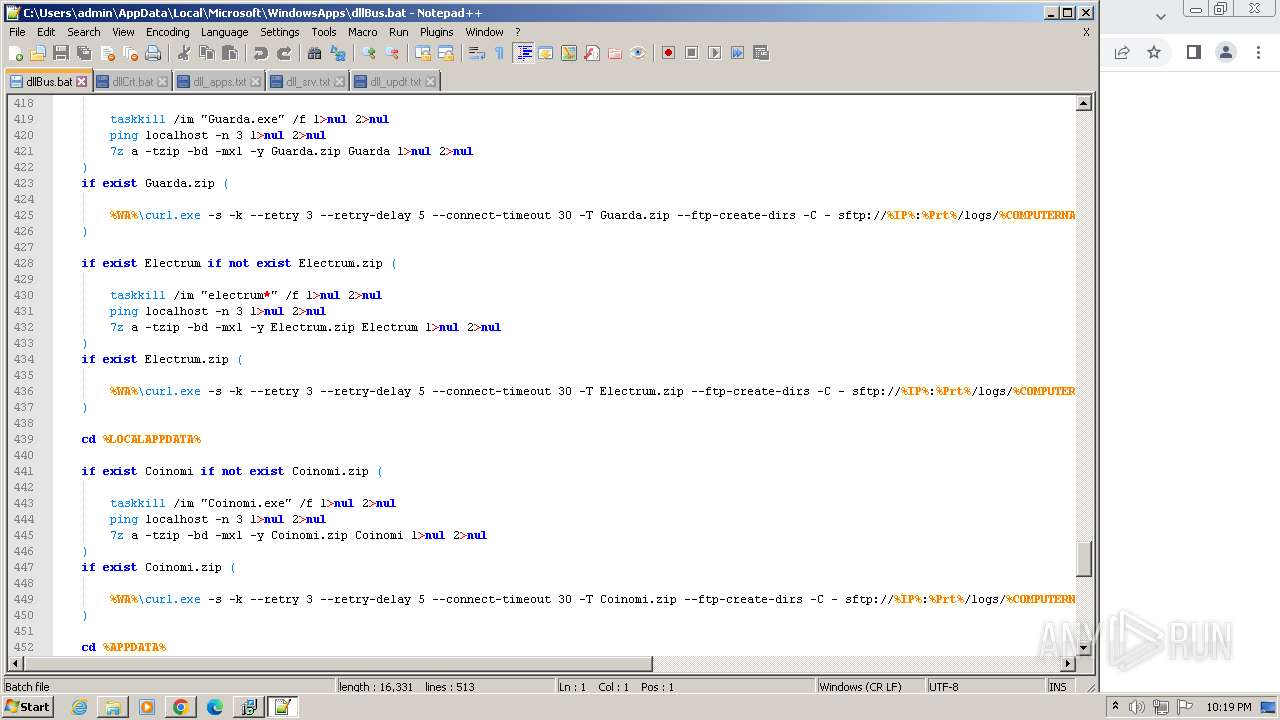Open the File menu

tap(17, 32)
